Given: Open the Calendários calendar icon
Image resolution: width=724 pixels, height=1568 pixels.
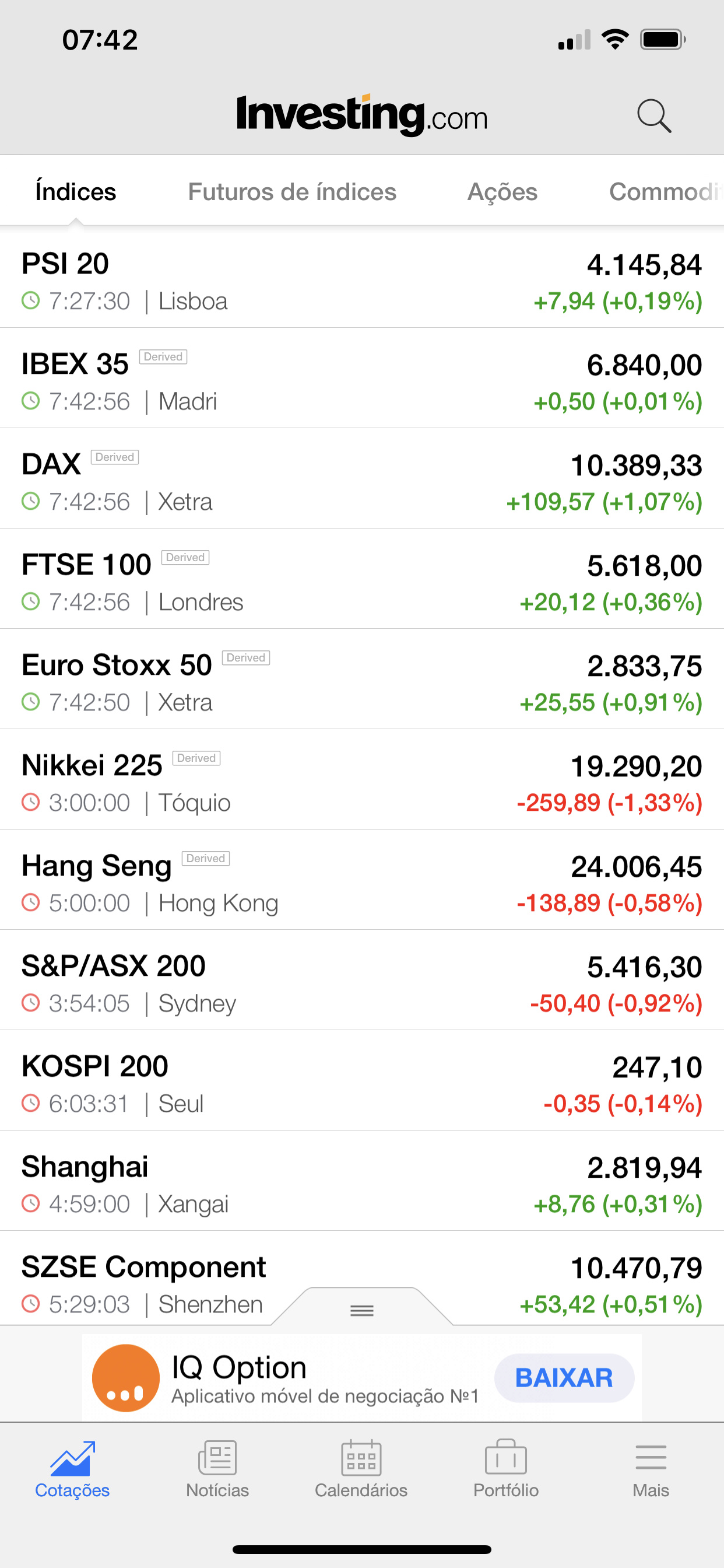Looking at the screenshot, I should pyautogui.click(x=361, y=1458).
